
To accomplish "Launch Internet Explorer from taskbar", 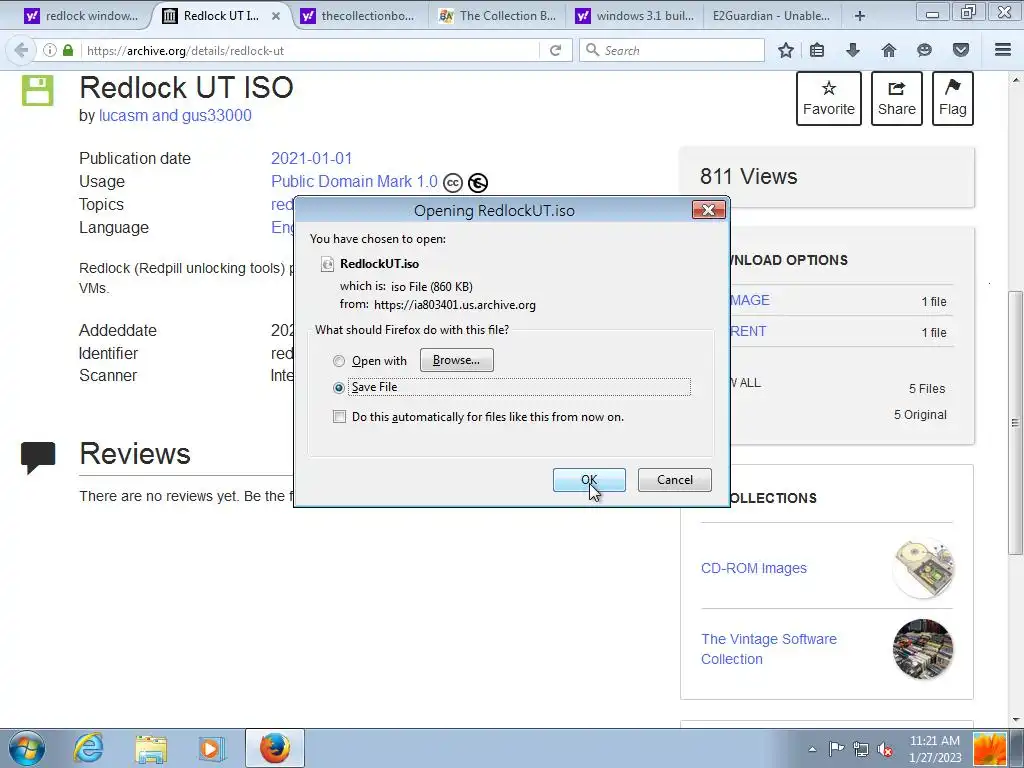I will (x=88, y=748).
